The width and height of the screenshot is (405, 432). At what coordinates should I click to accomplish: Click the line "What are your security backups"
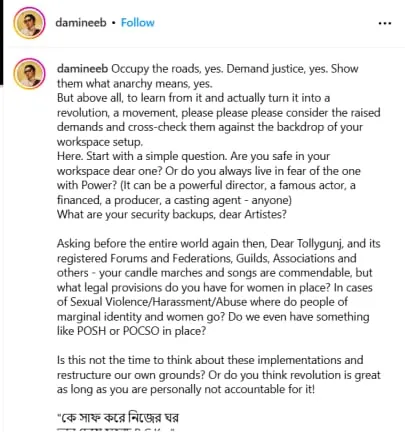tap(172, 214)
